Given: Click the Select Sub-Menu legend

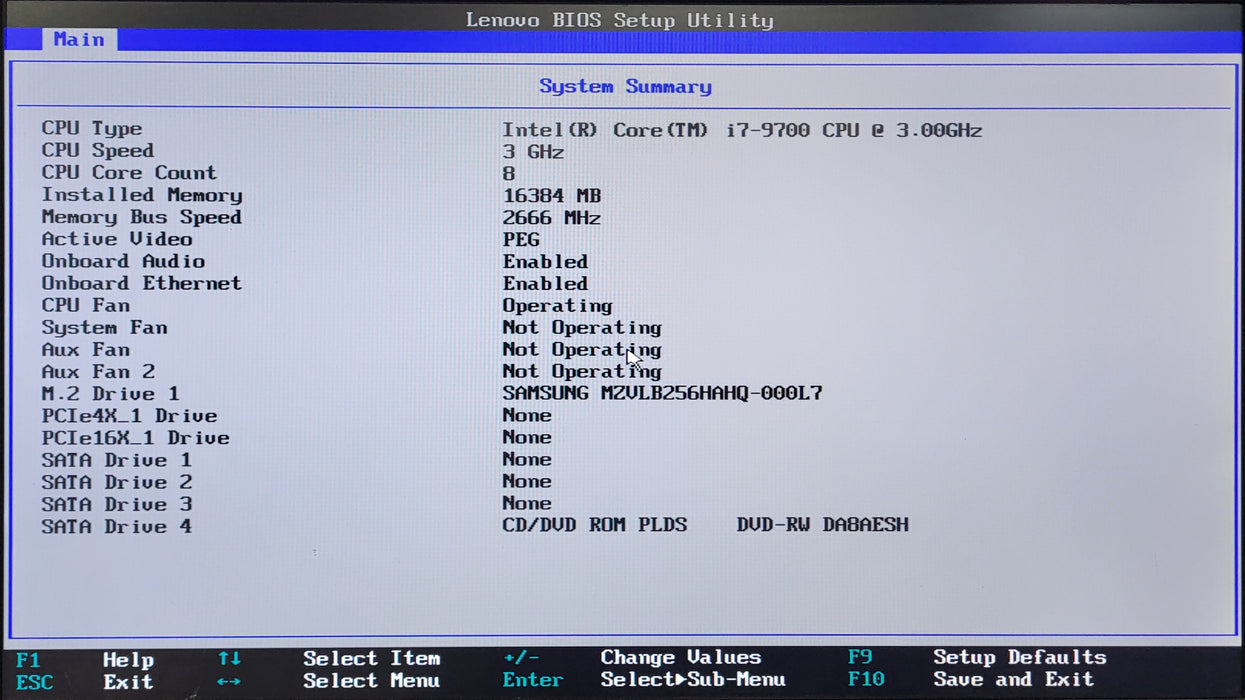Looking at the screenshot, I should pyautogui.click(x=693, y=680).
